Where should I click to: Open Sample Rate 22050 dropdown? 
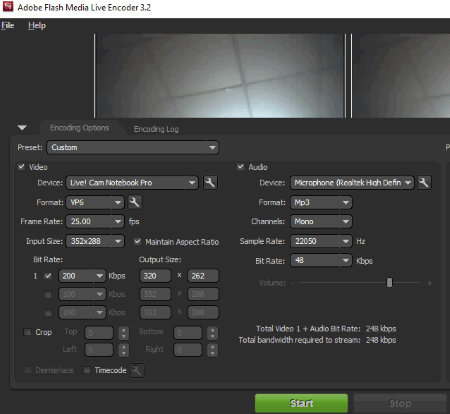click(321, 241)
